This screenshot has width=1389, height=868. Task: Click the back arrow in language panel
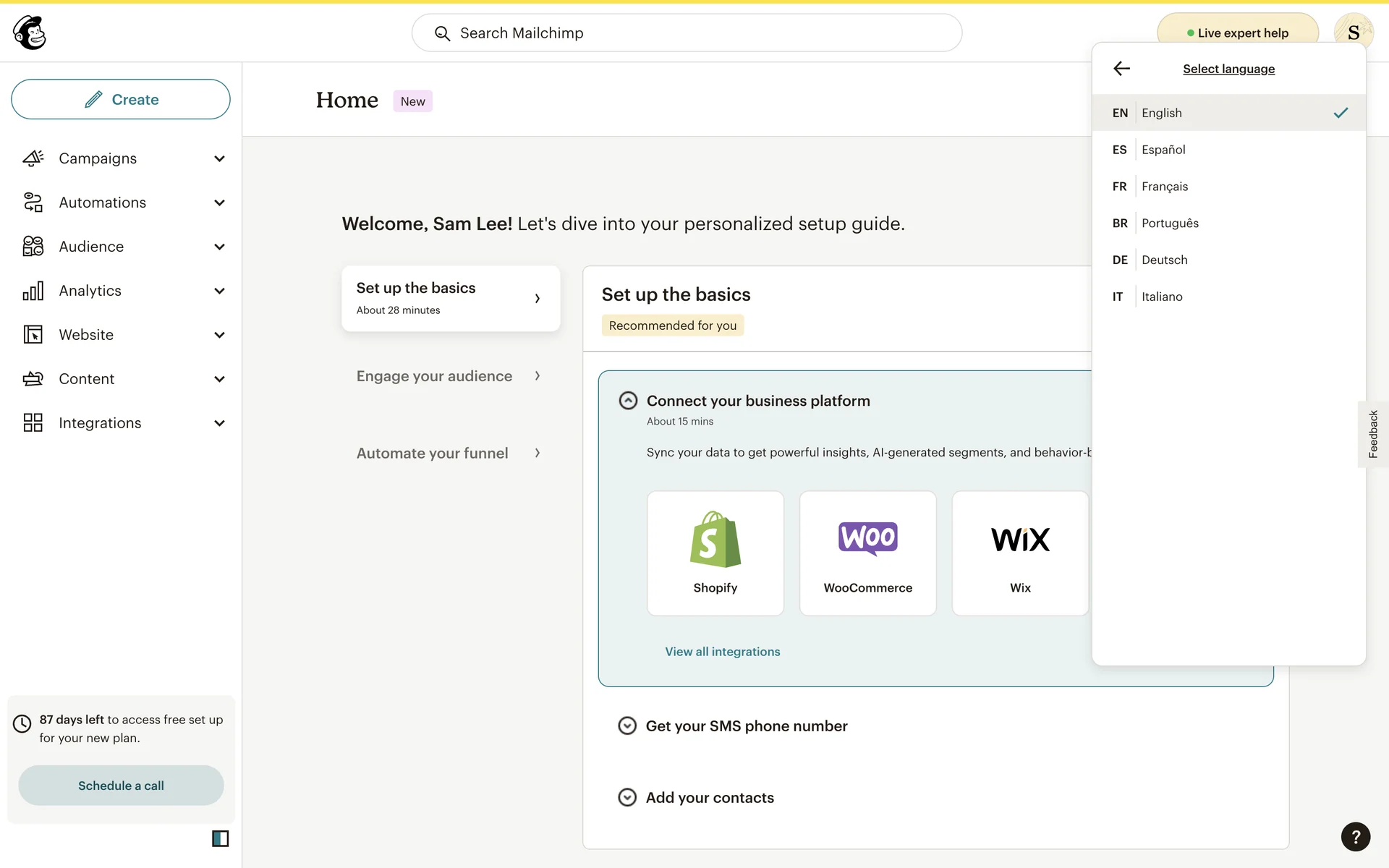(x=1121, y=69)
